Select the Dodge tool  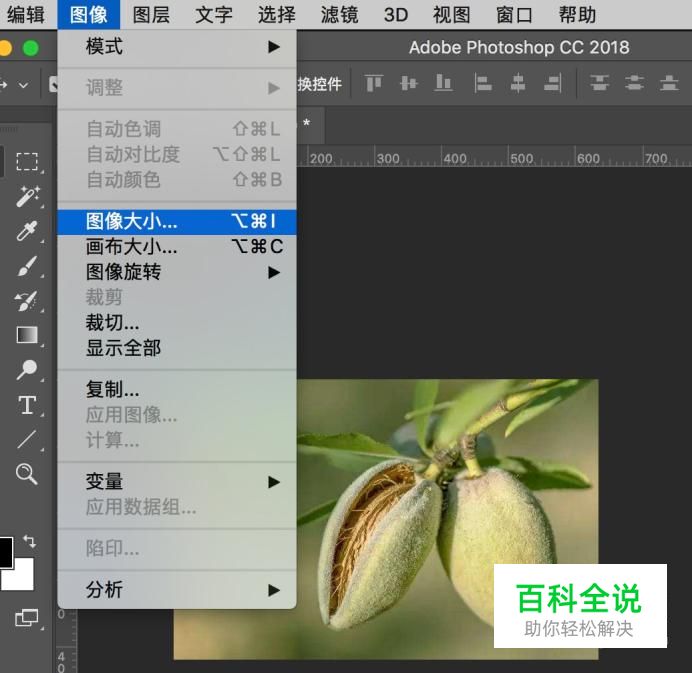(26, 369)
